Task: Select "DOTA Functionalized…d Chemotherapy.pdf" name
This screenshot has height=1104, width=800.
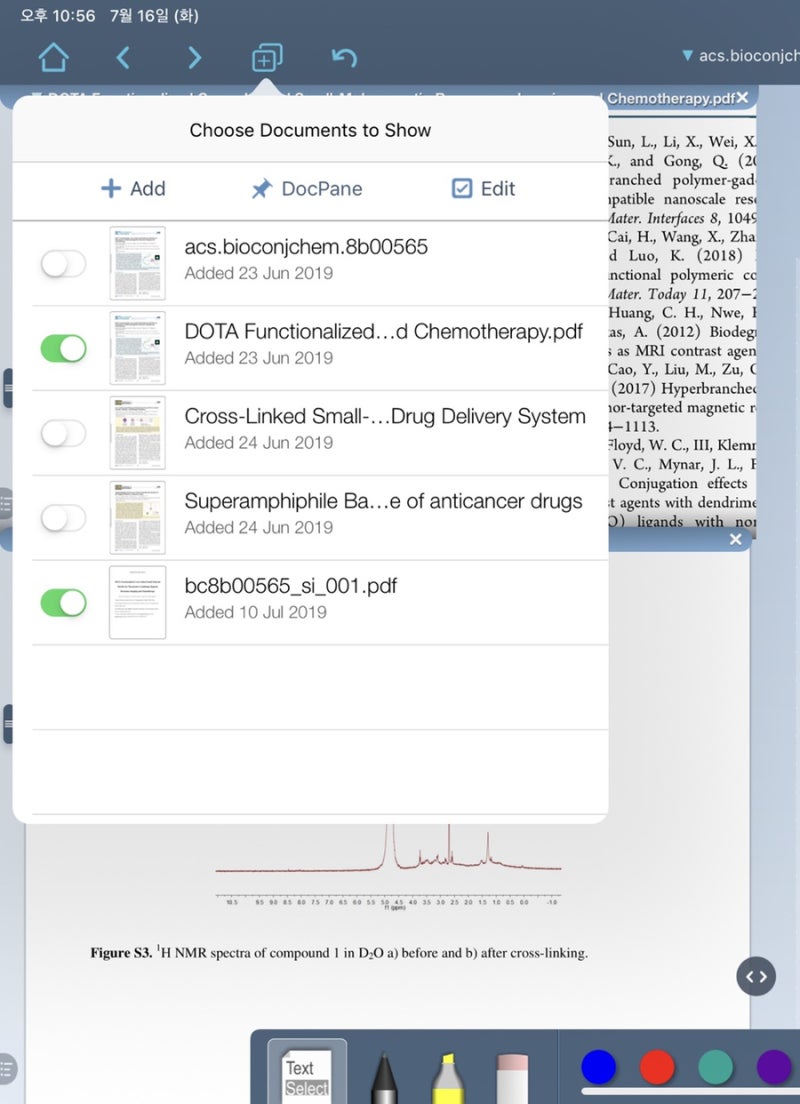Action: (x=384, y=332)
